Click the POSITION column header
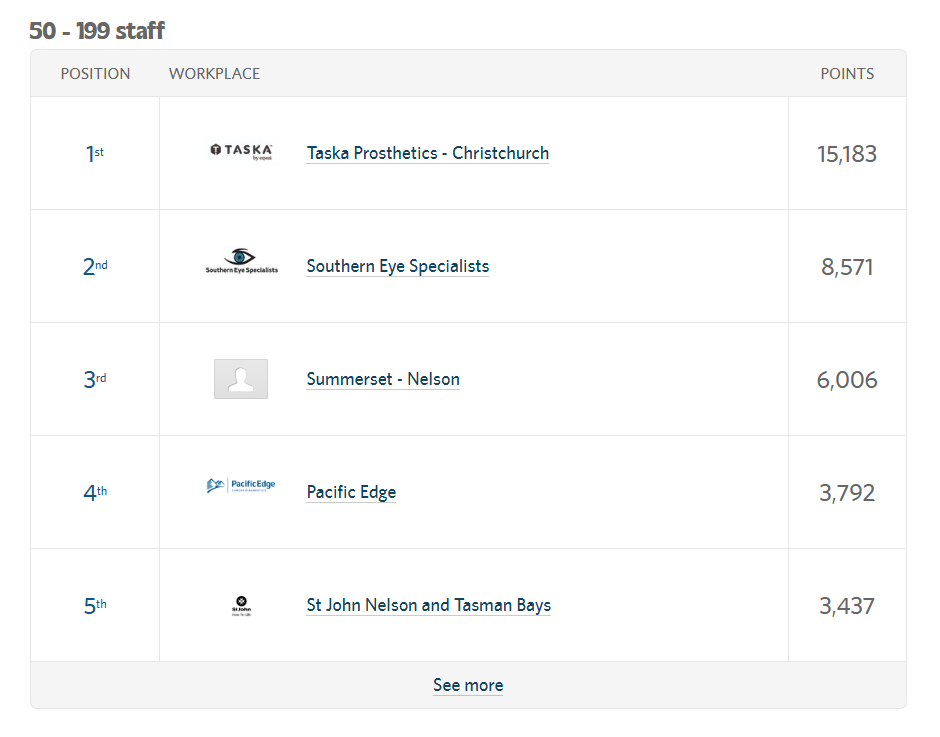 tap(95, 74)
